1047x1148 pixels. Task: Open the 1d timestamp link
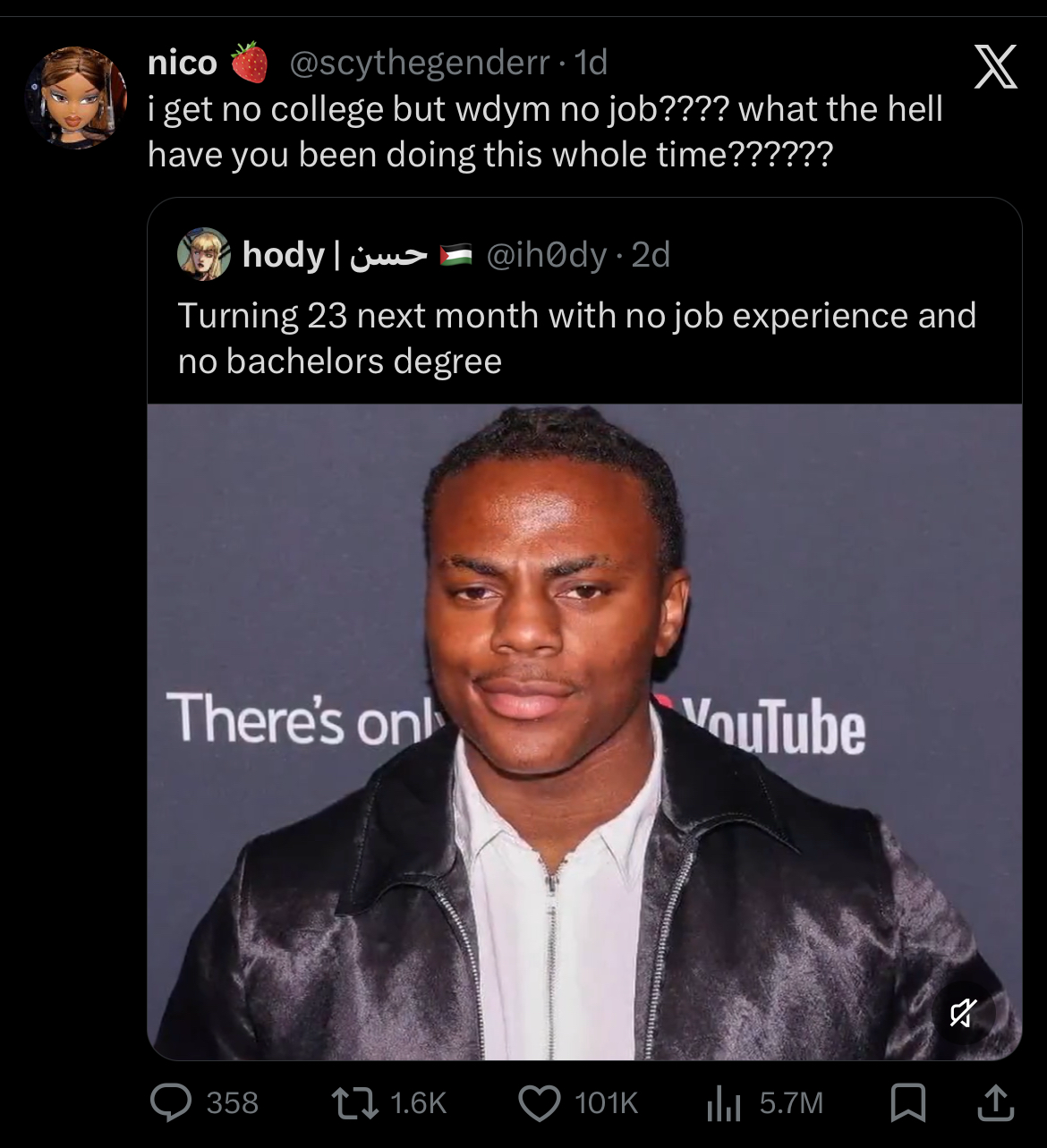[591, 63]
